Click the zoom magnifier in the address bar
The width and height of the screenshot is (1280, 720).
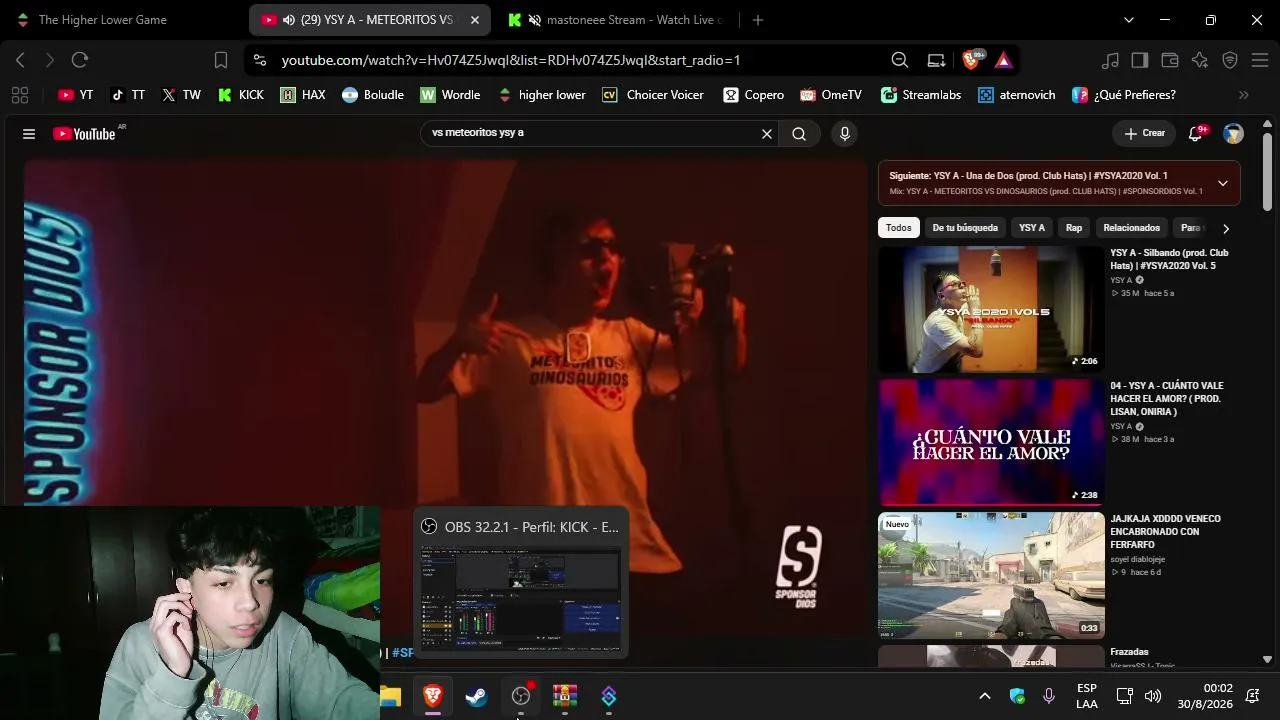tap(900, 60)
